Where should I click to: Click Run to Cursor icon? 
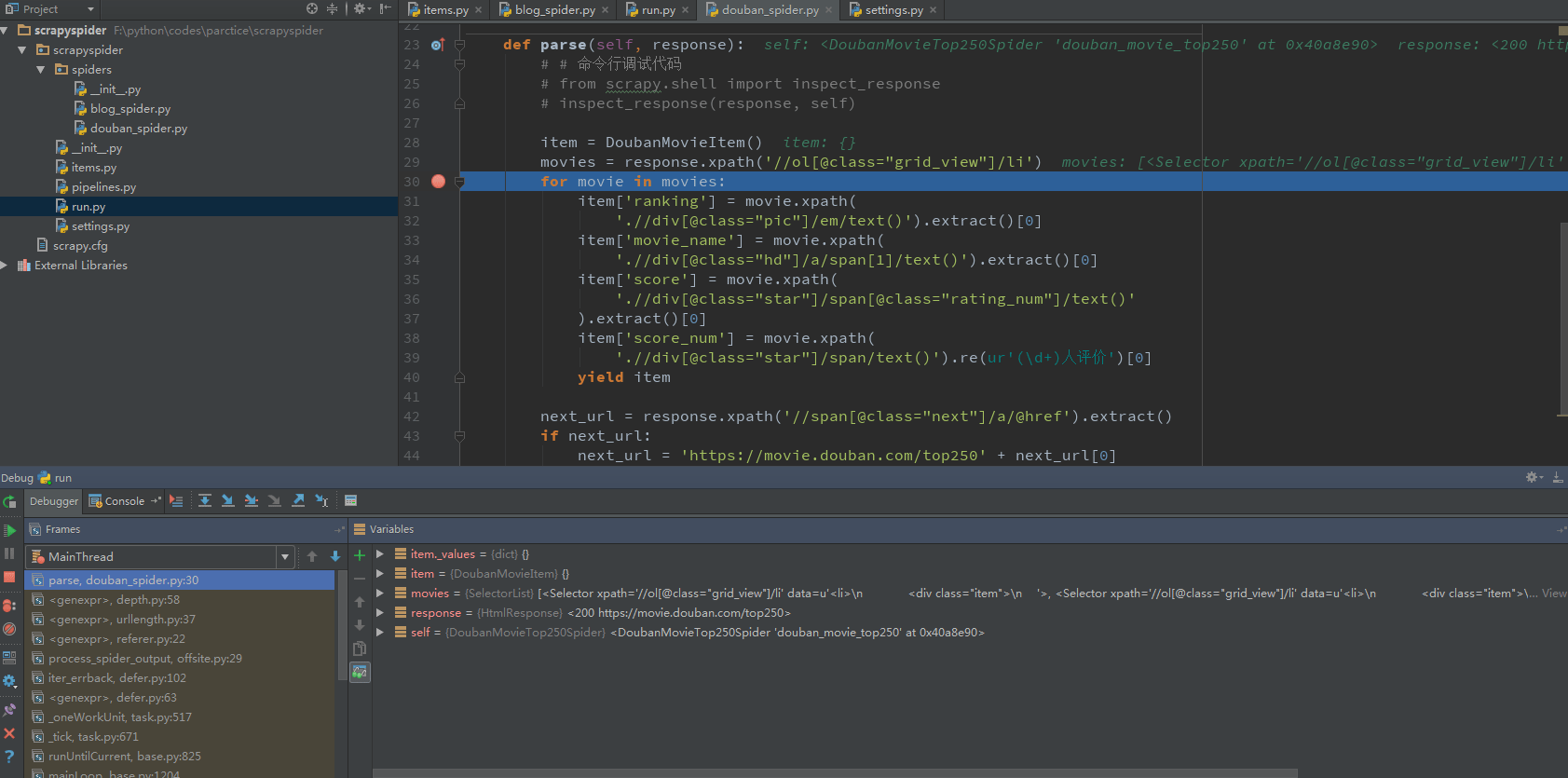pyautogui.click(x=321, y=501)
